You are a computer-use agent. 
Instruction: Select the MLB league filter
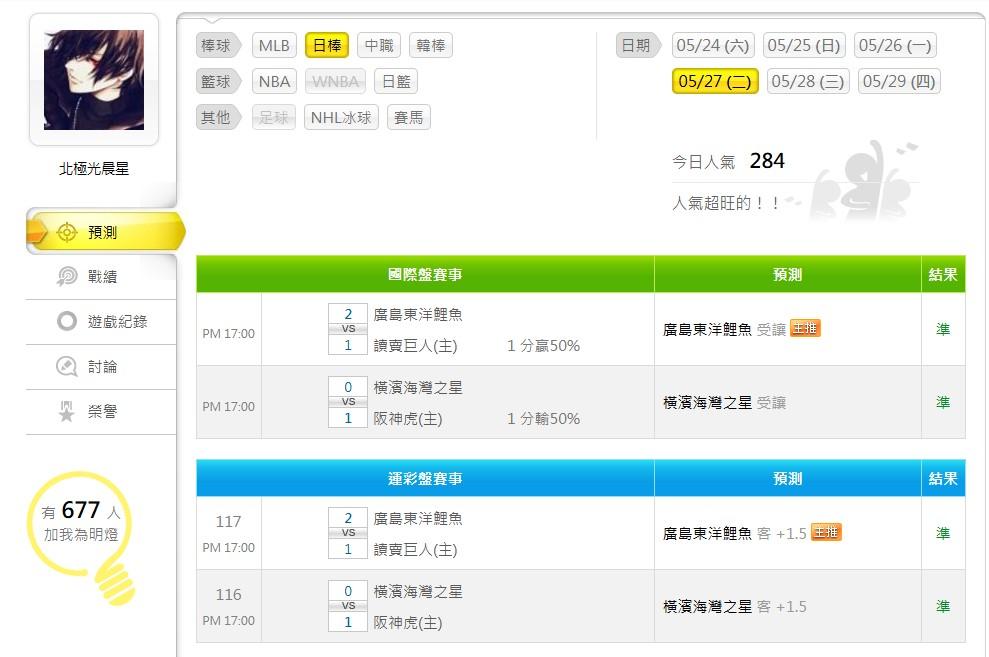click(274, 45)
